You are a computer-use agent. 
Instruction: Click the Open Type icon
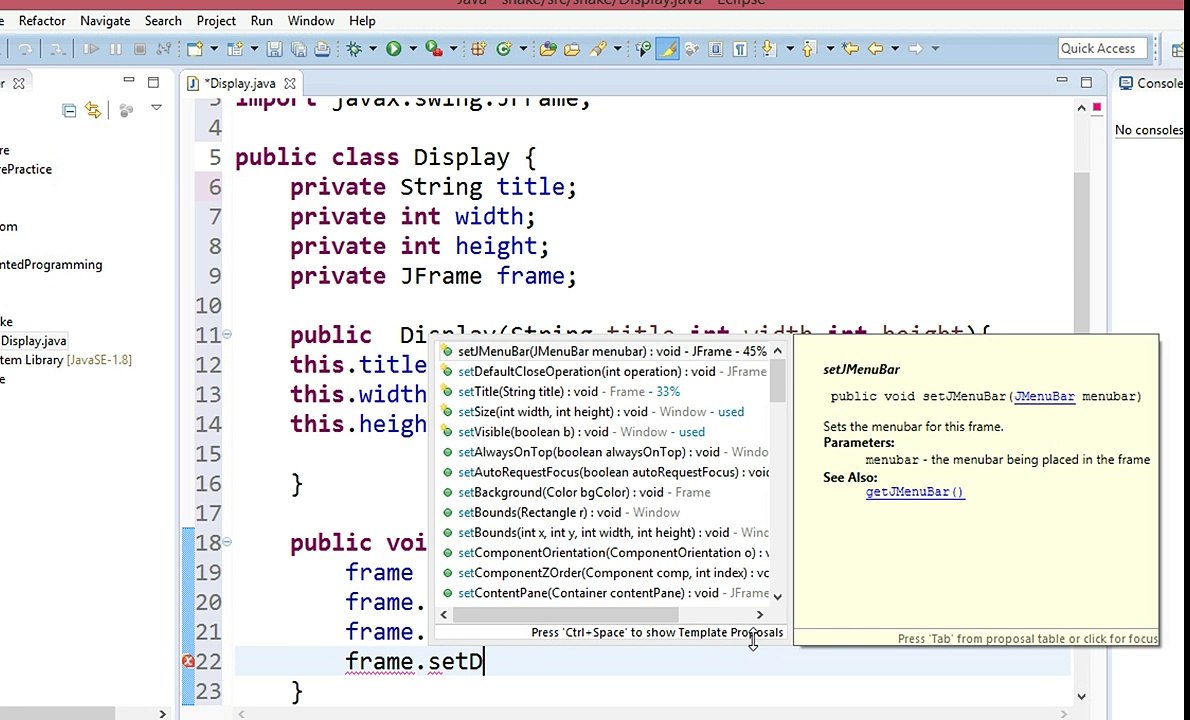point(547,49)
